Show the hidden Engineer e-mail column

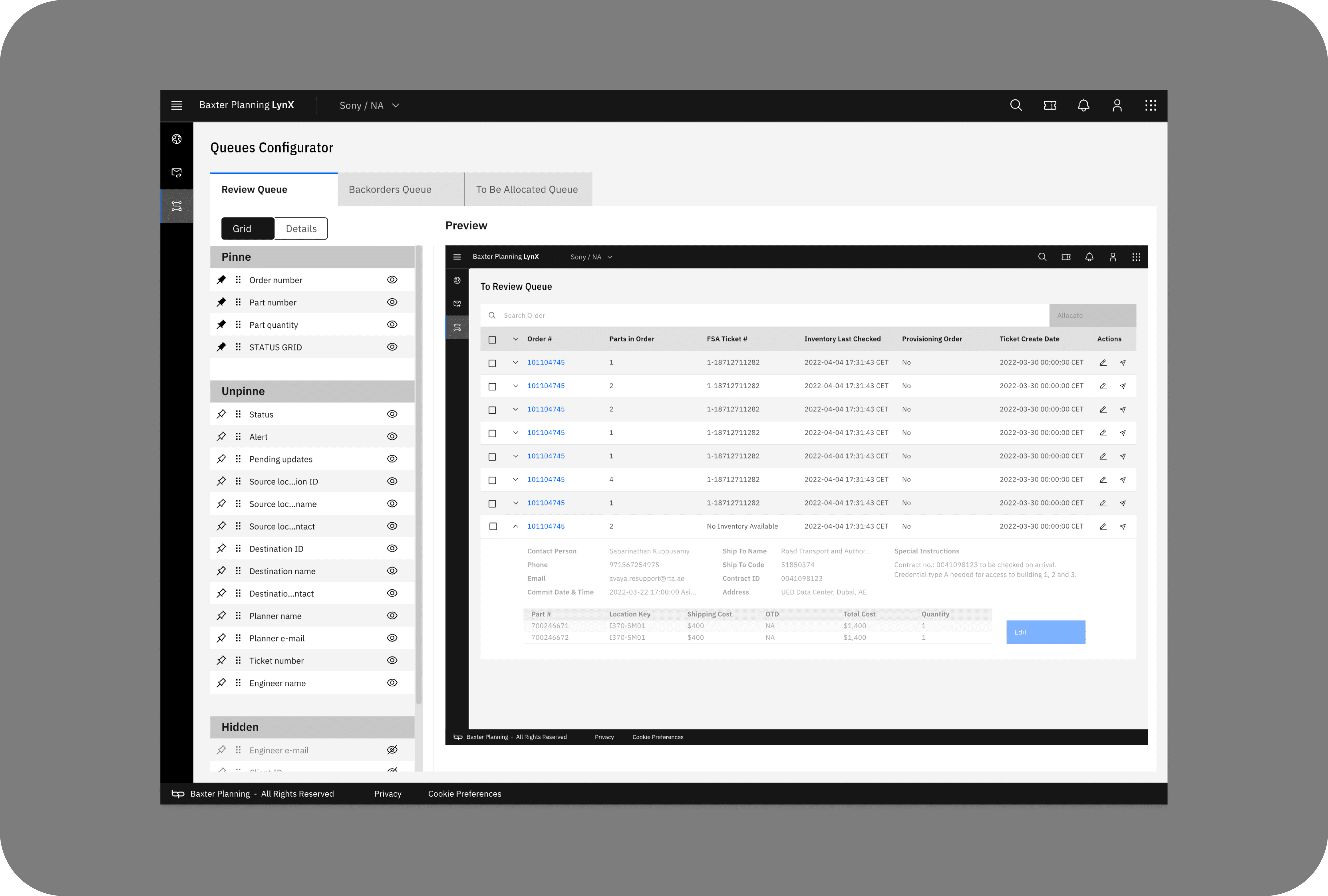click(x=392, y=750)
